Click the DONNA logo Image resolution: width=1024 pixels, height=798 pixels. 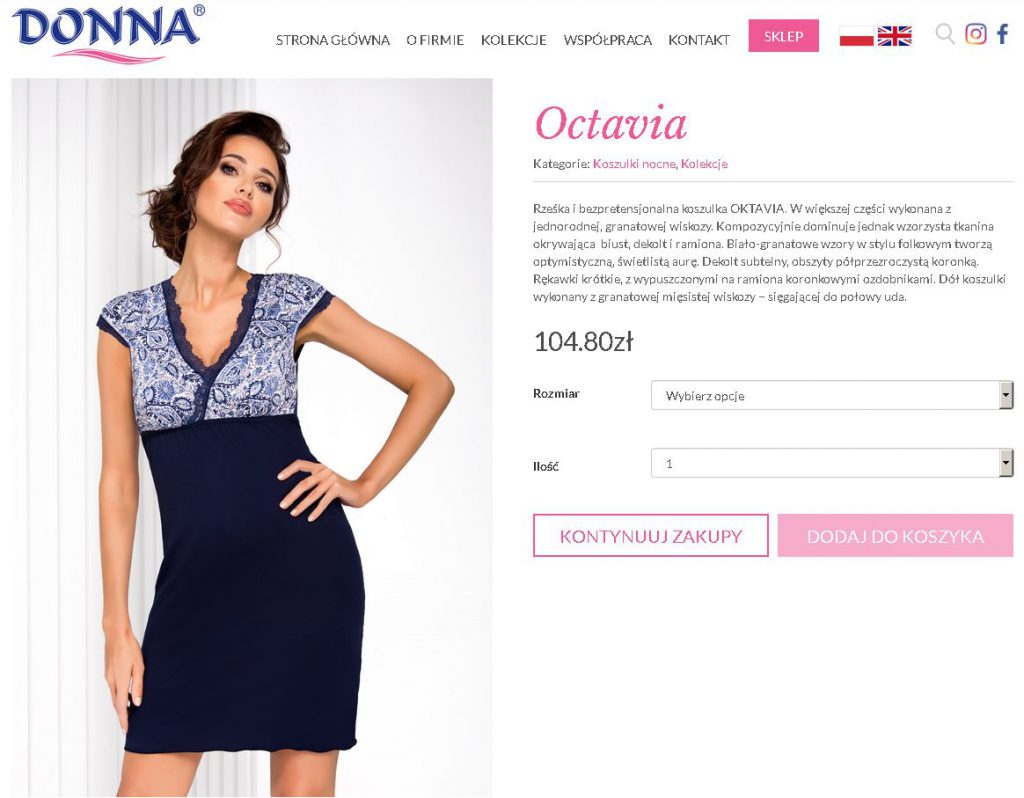coord(108,34)
